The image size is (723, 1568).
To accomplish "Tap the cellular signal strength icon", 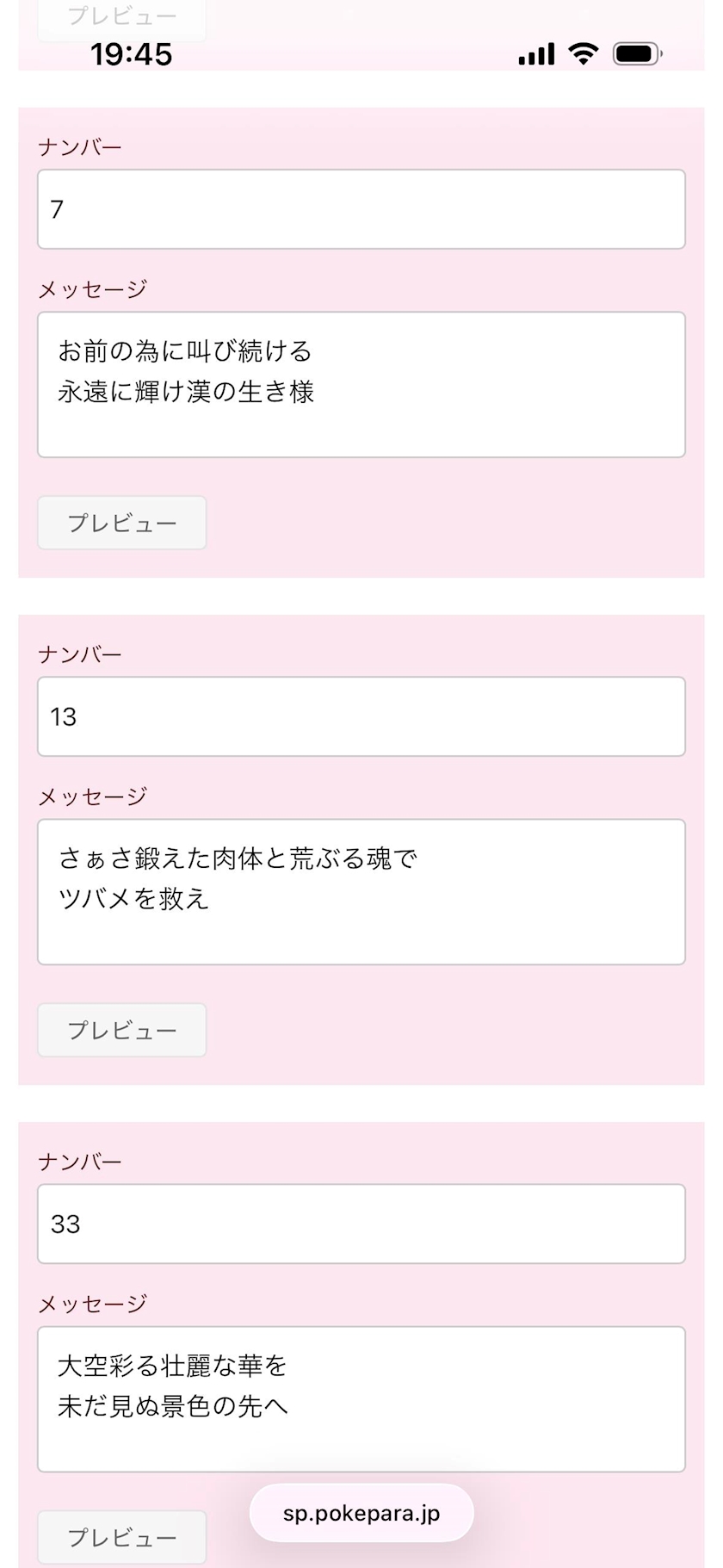I will coord(536,54).
